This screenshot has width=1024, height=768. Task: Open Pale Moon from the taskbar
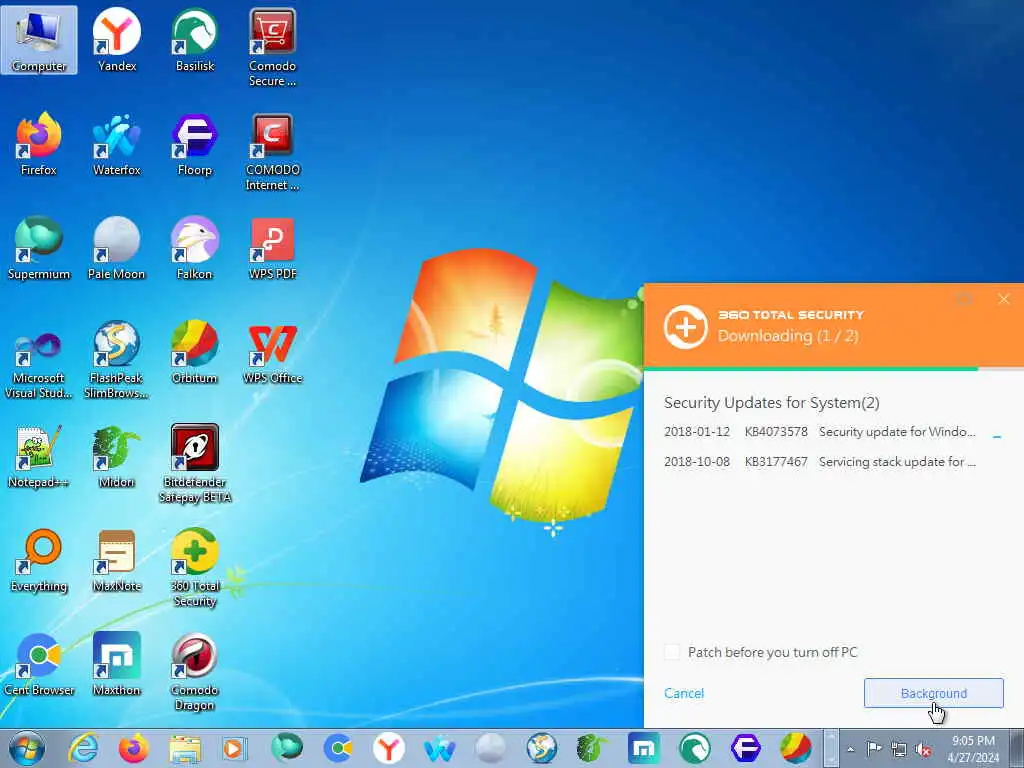490,748
